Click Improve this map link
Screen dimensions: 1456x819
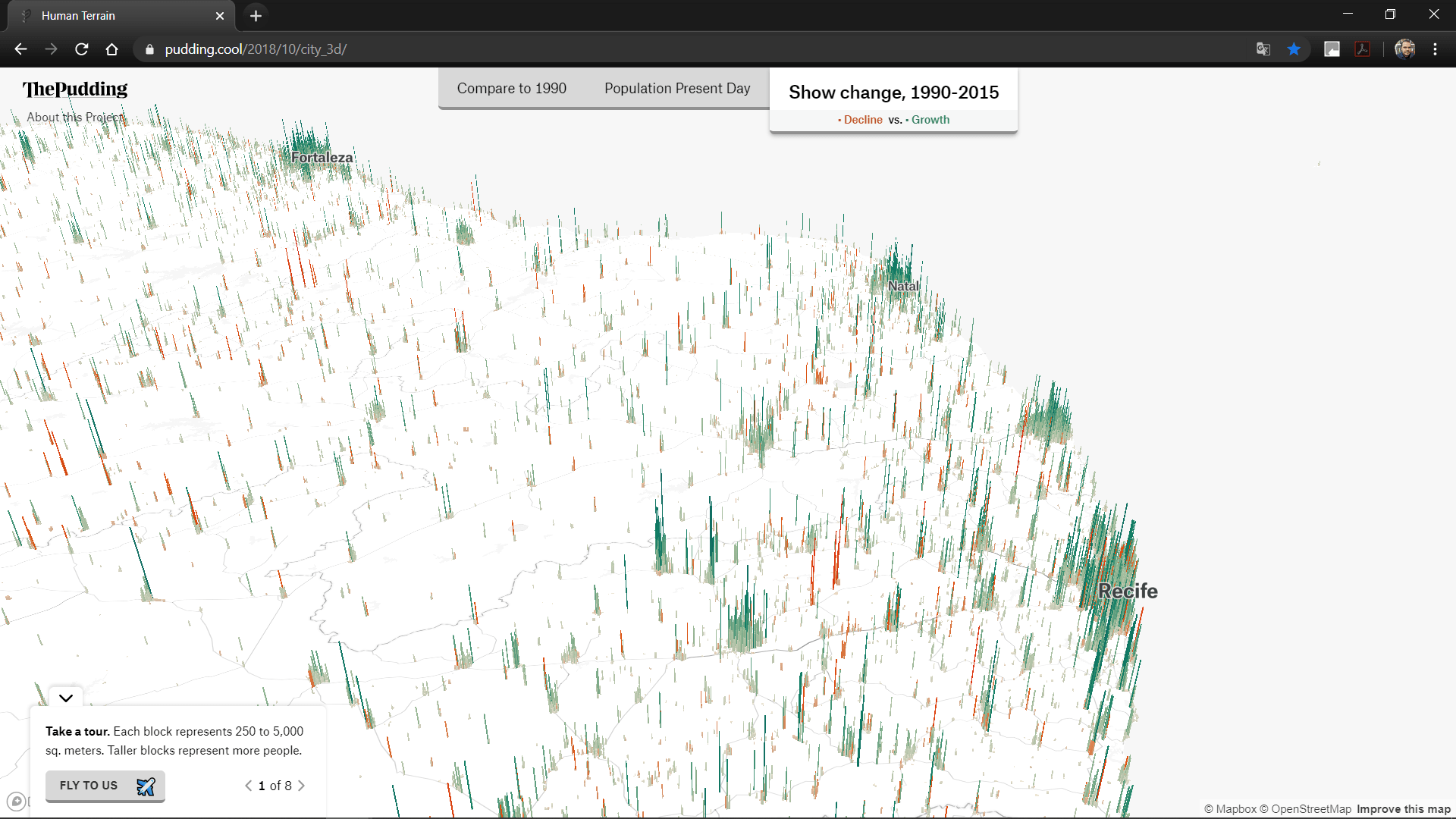[x=1403, y=809]
